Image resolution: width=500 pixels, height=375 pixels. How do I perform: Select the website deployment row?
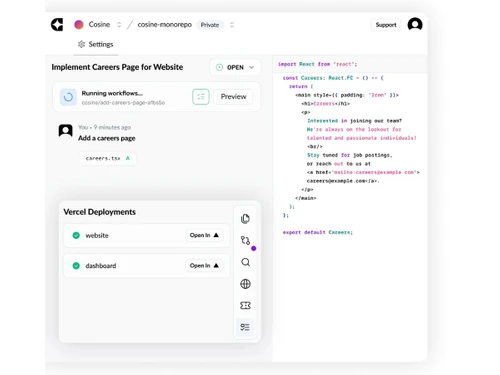point(147,235)
